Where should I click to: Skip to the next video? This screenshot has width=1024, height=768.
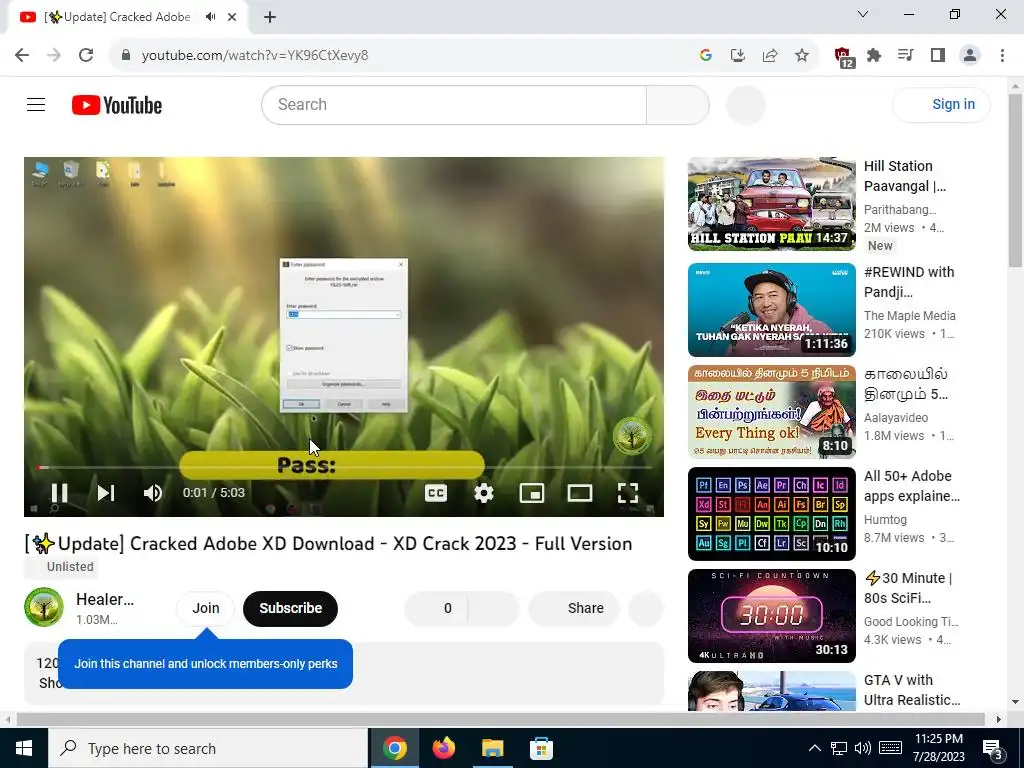click(106, 493)
